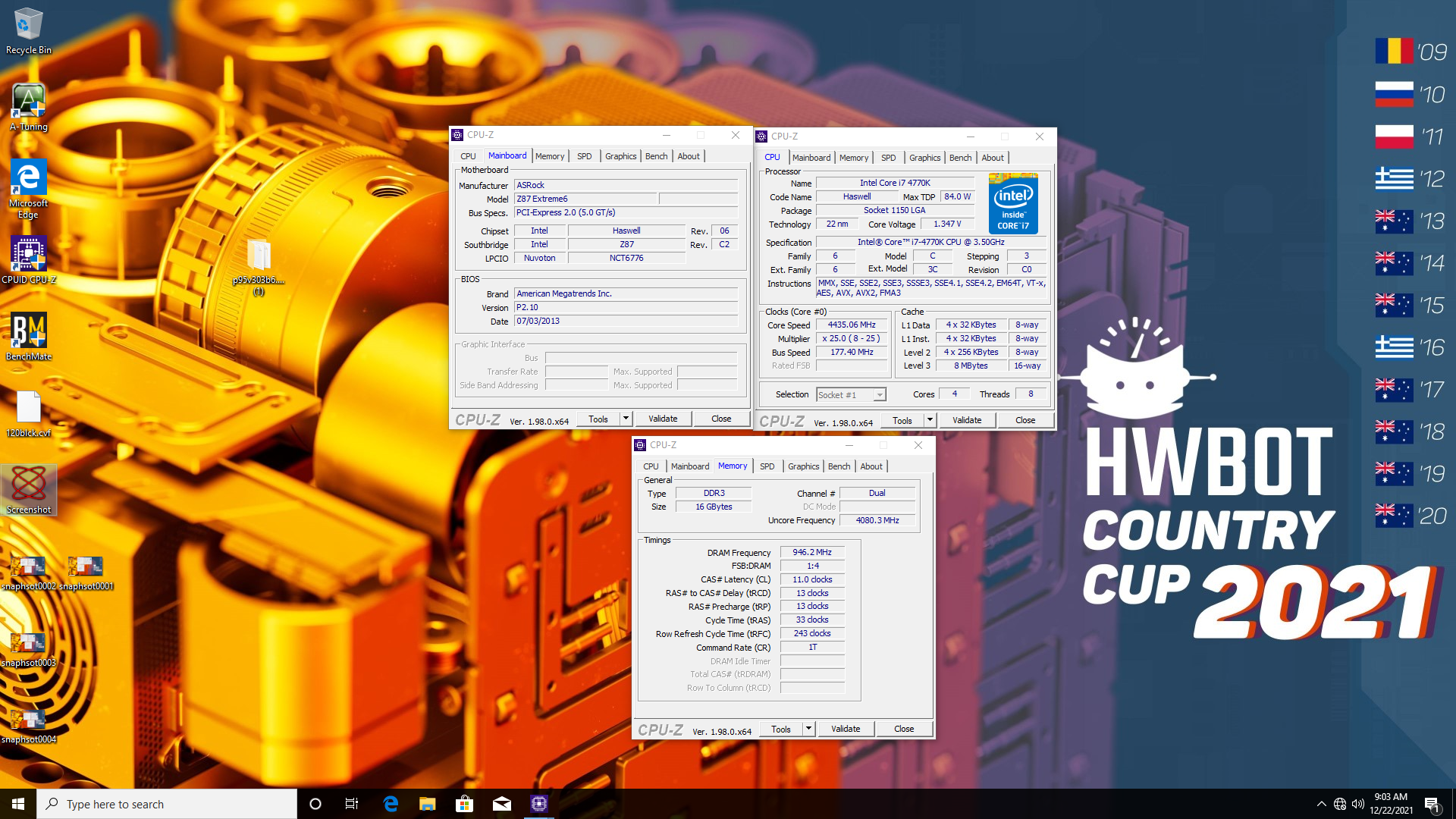Image resolution: width=1456 pixels, height=819 pixels.
Task: Click the taskbar search box
Action: click(167, 804)
